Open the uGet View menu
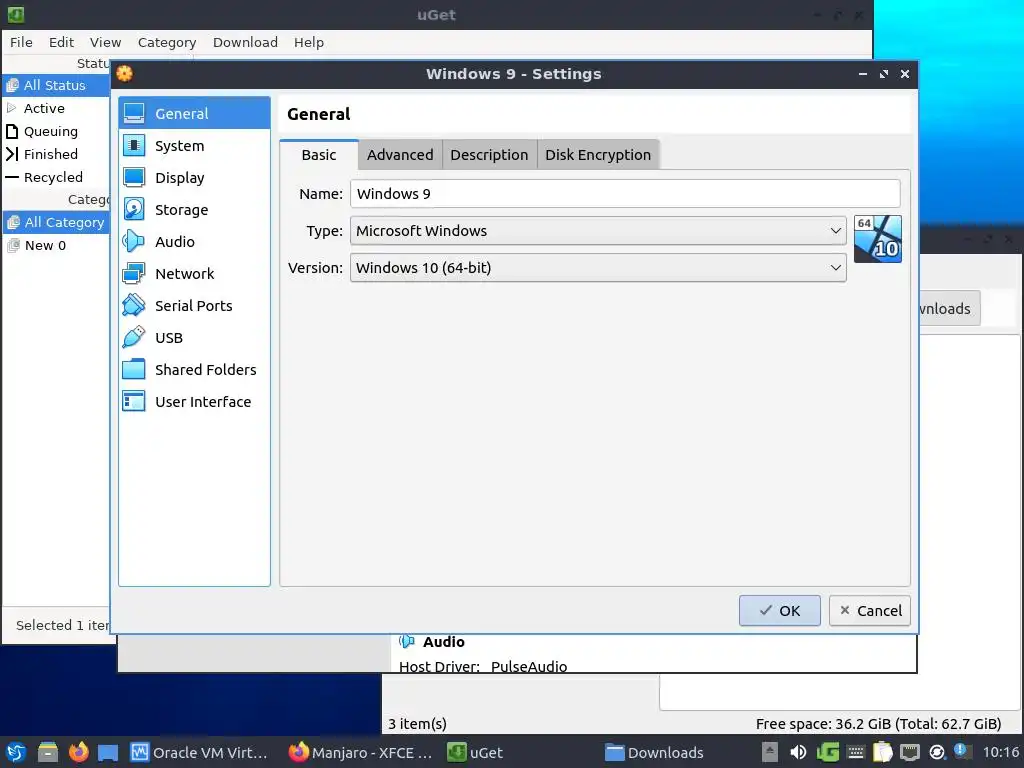Viewport: 1024px width, 768px height. click(x=105, y=42)
